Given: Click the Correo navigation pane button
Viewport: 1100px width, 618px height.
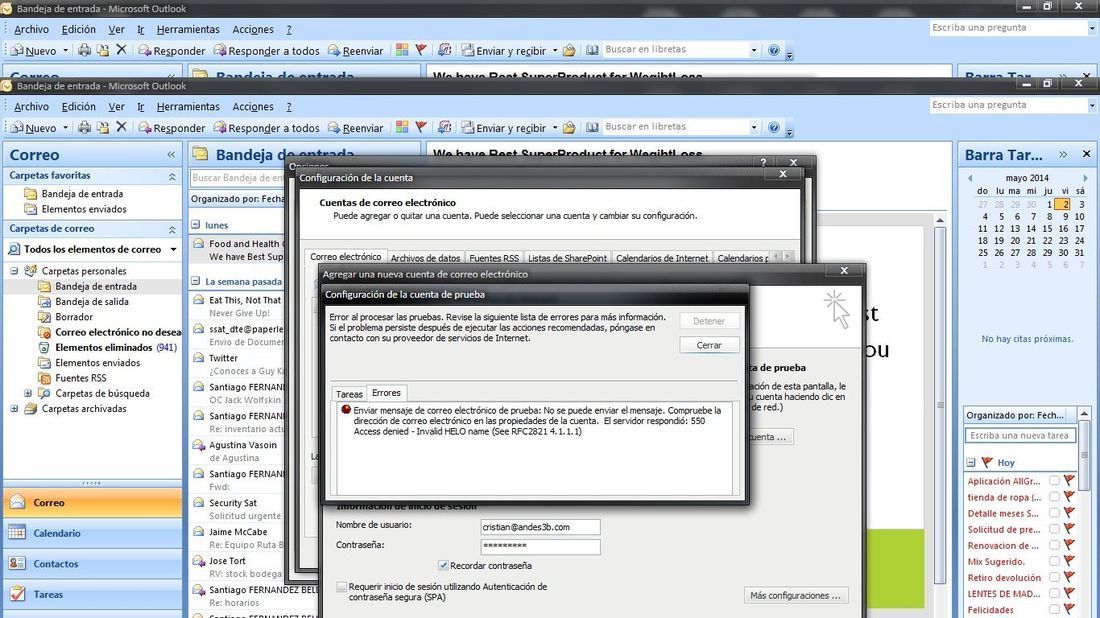Looking at the screenshot, I should (93, 502).
